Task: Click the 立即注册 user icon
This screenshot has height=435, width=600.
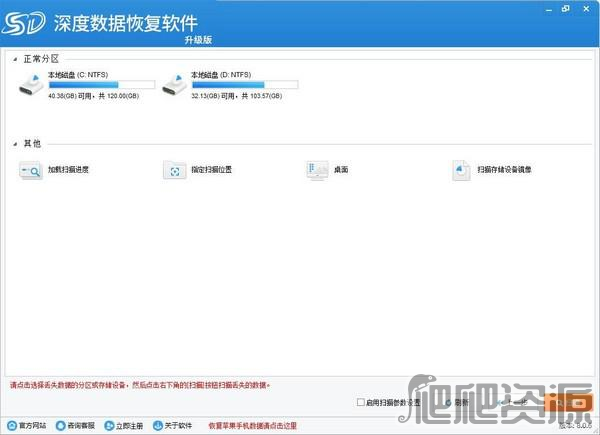Action: point(109,425)
